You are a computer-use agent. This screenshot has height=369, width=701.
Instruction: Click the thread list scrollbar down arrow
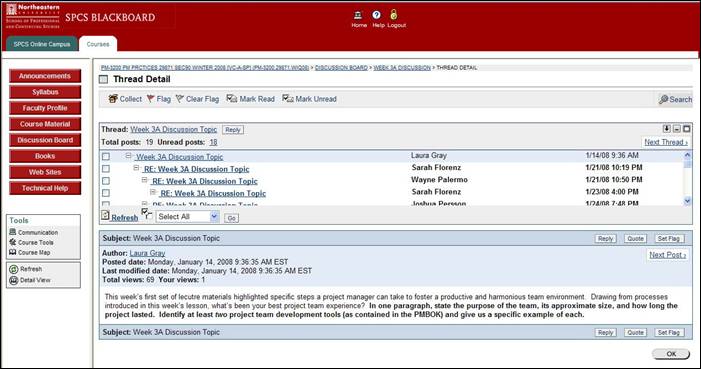pyautogui.click(x=687, y=201)
